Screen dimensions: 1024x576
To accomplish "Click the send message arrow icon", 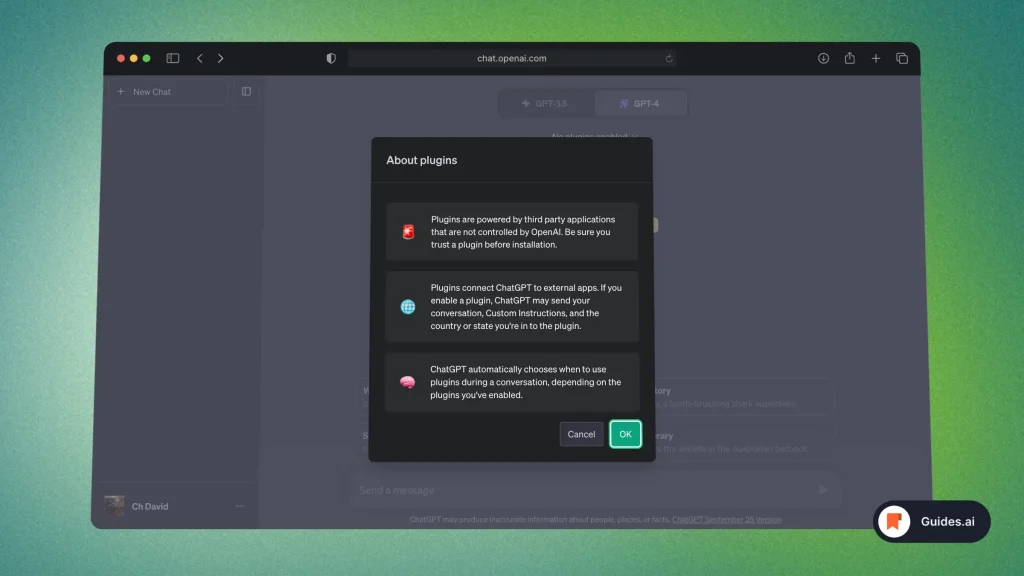I will 824,489.
